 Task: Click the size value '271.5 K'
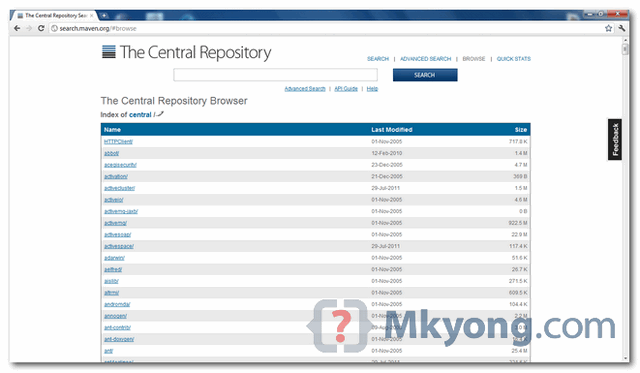(518, 281)
